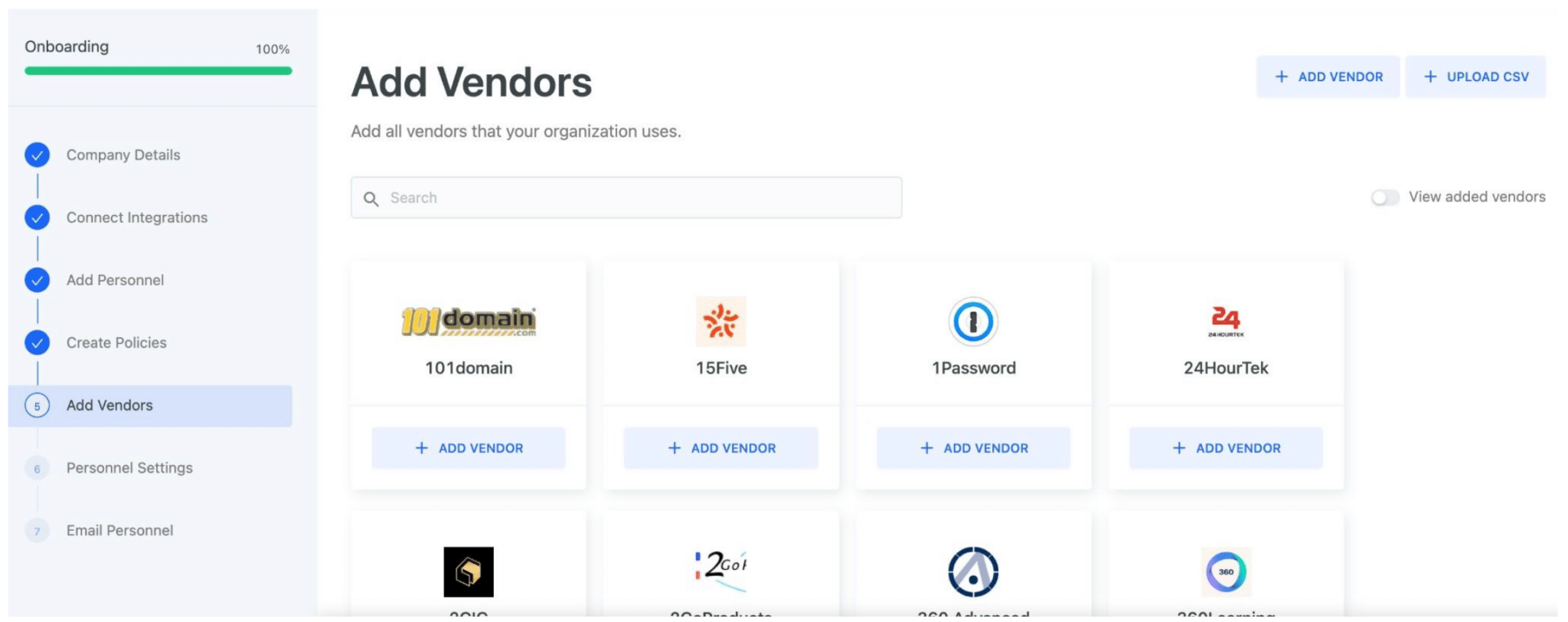Toggle View added vendors switch
The image size is (1568, 622).
point(1384,197)
